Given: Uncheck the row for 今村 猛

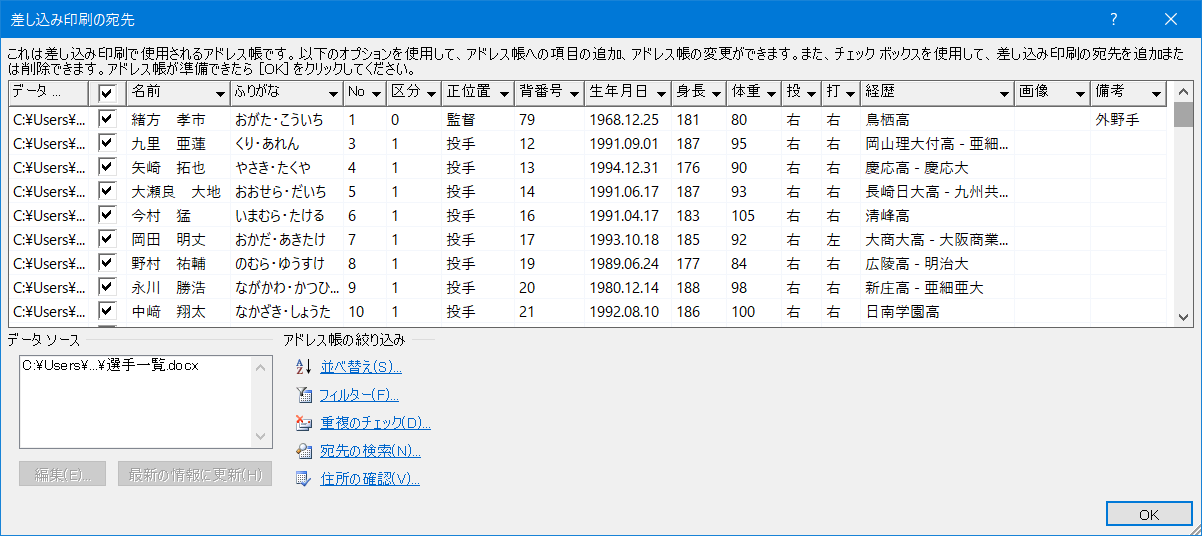Looking at the screenshot, I should tap(107, 215).
